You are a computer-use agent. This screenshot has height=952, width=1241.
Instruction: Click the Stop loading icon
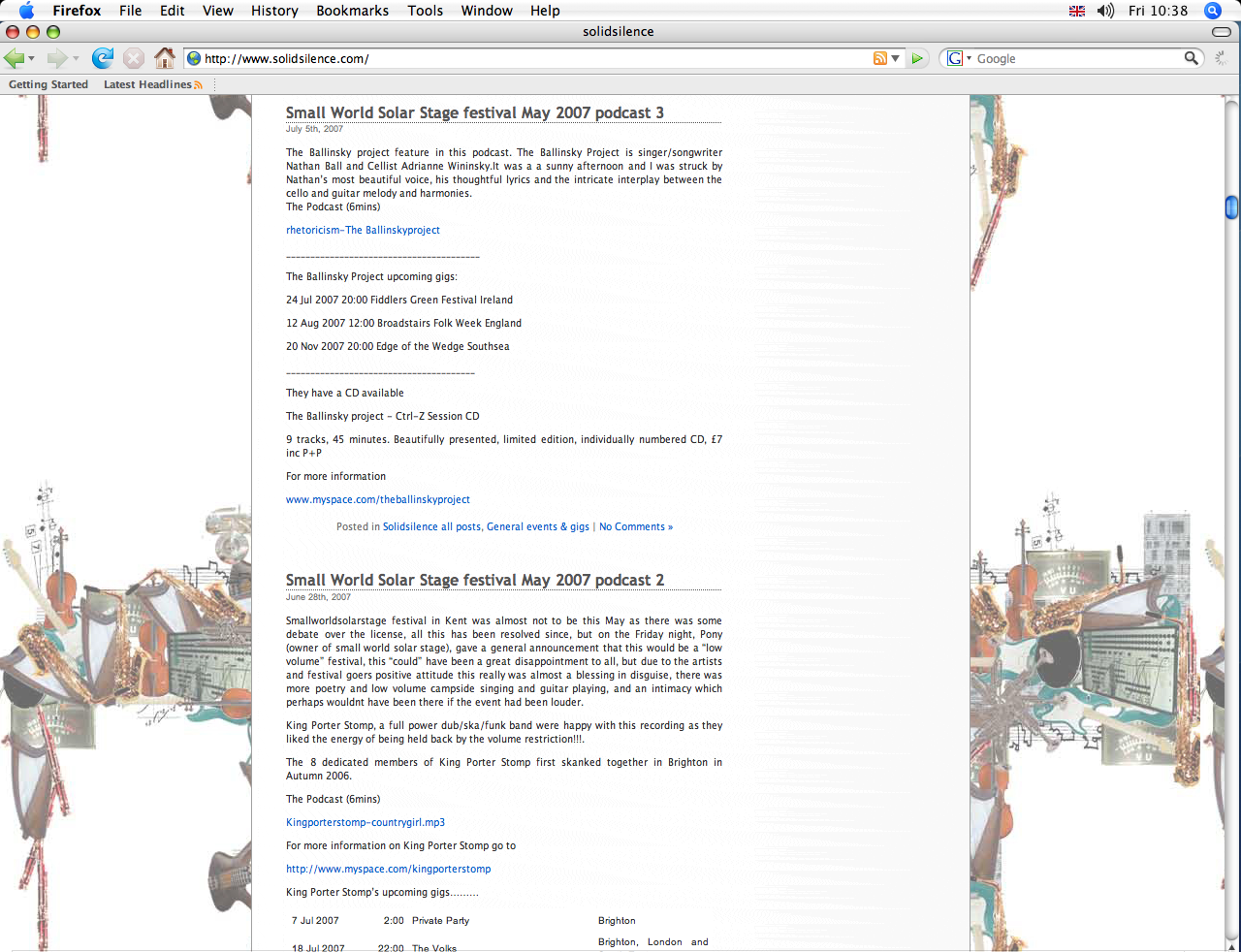pos(134,58)
